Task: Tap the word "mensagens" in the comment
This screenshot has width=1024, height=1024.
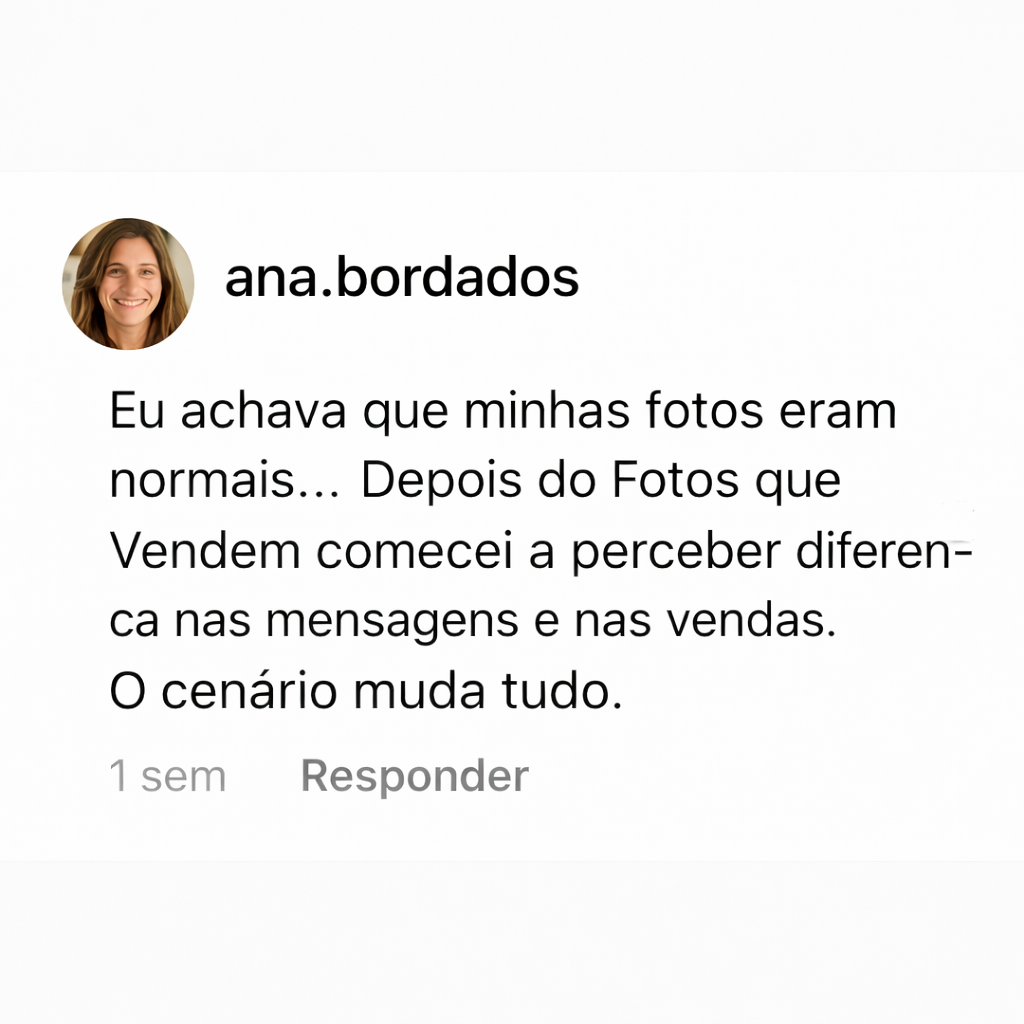Action: click(x=392, y=622)
